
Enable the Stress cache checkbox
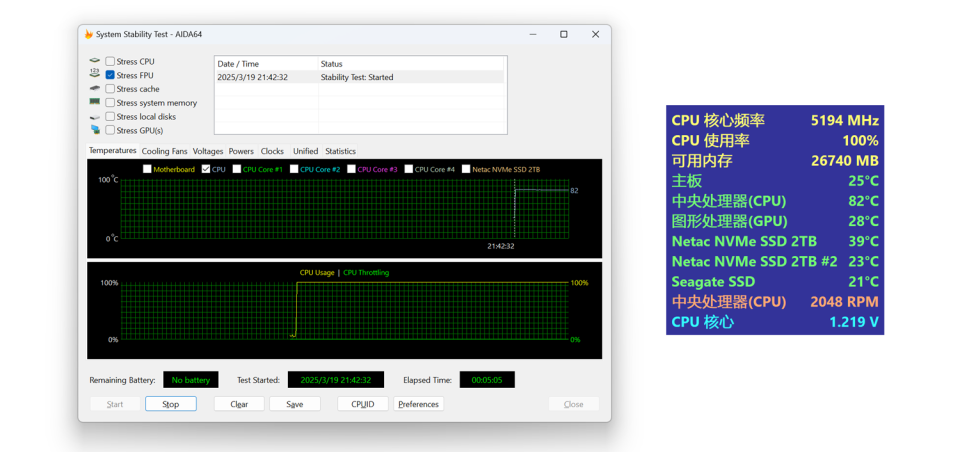coord(110,89)
